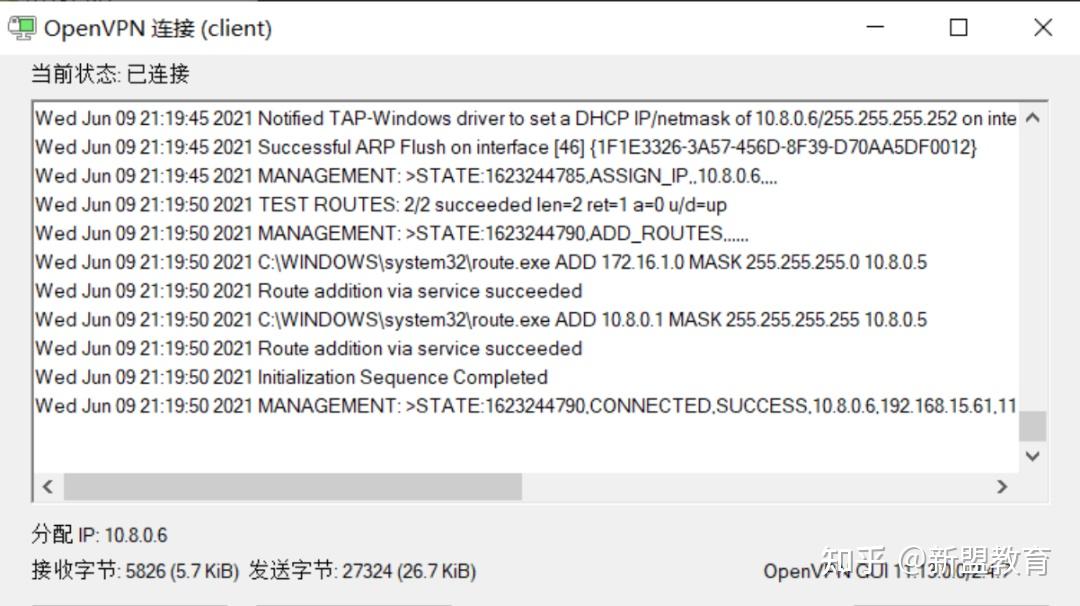Click the vertical scrollbar up arrow

(1032, 118)
